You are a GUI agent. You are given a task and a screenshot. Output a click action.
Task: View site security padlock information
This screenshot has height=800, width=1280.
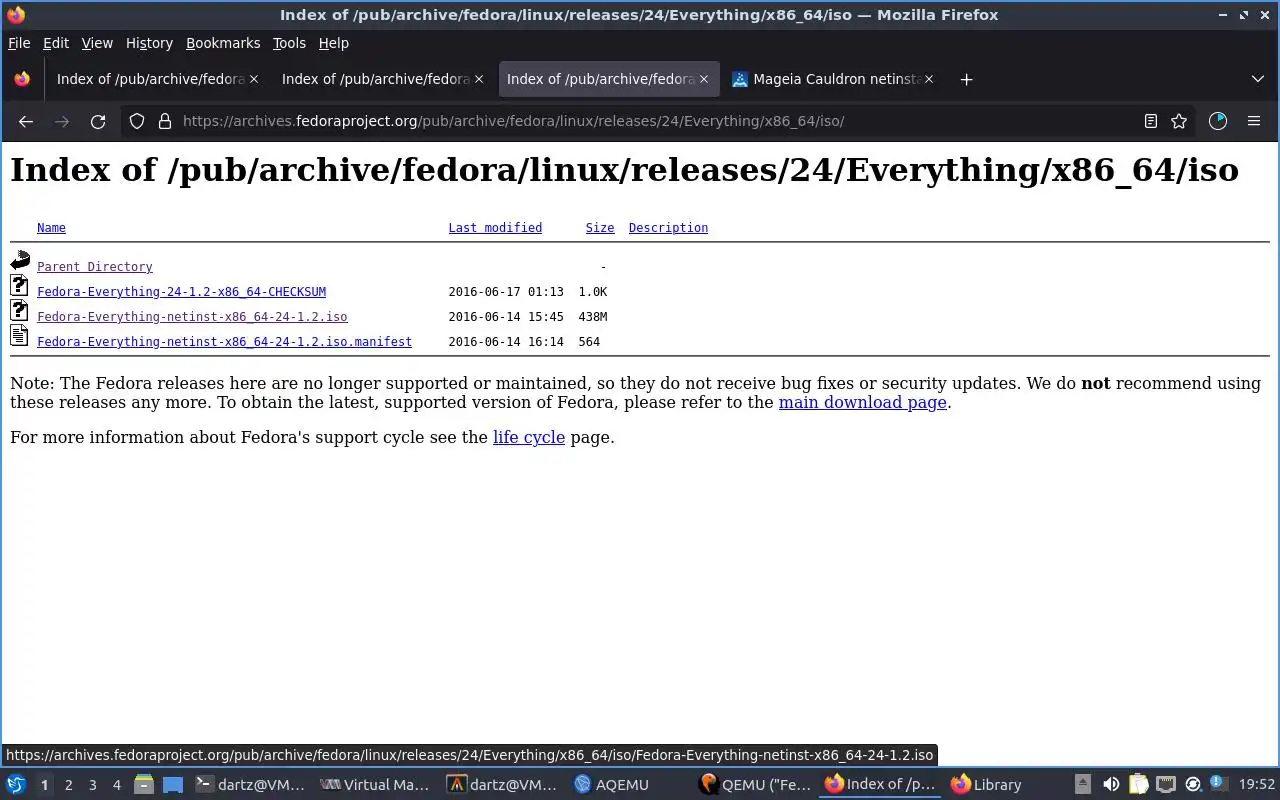point(165,121)
